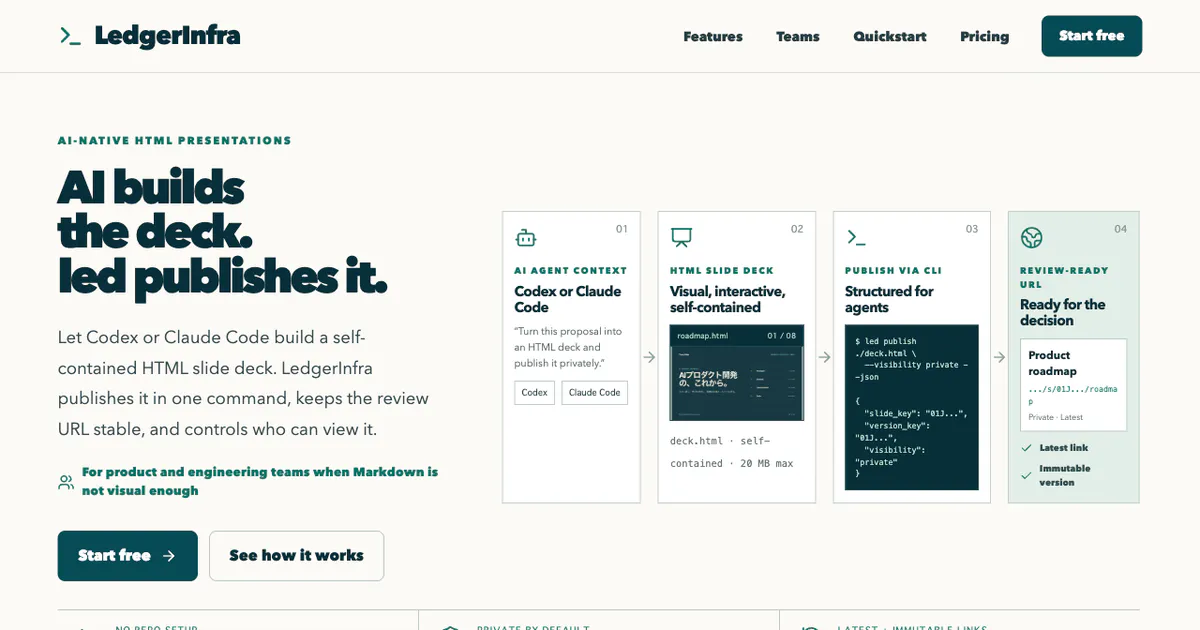Click the Start free button in the header
Screen dimensions: 1200x630
tap(1092, 36)
